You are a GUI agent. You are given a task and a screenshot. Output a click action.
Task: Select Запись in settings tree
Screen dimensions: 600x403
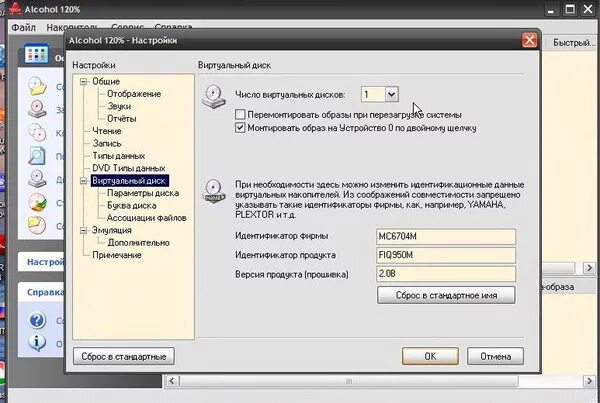pyautogui.click(x=107, y=144)
